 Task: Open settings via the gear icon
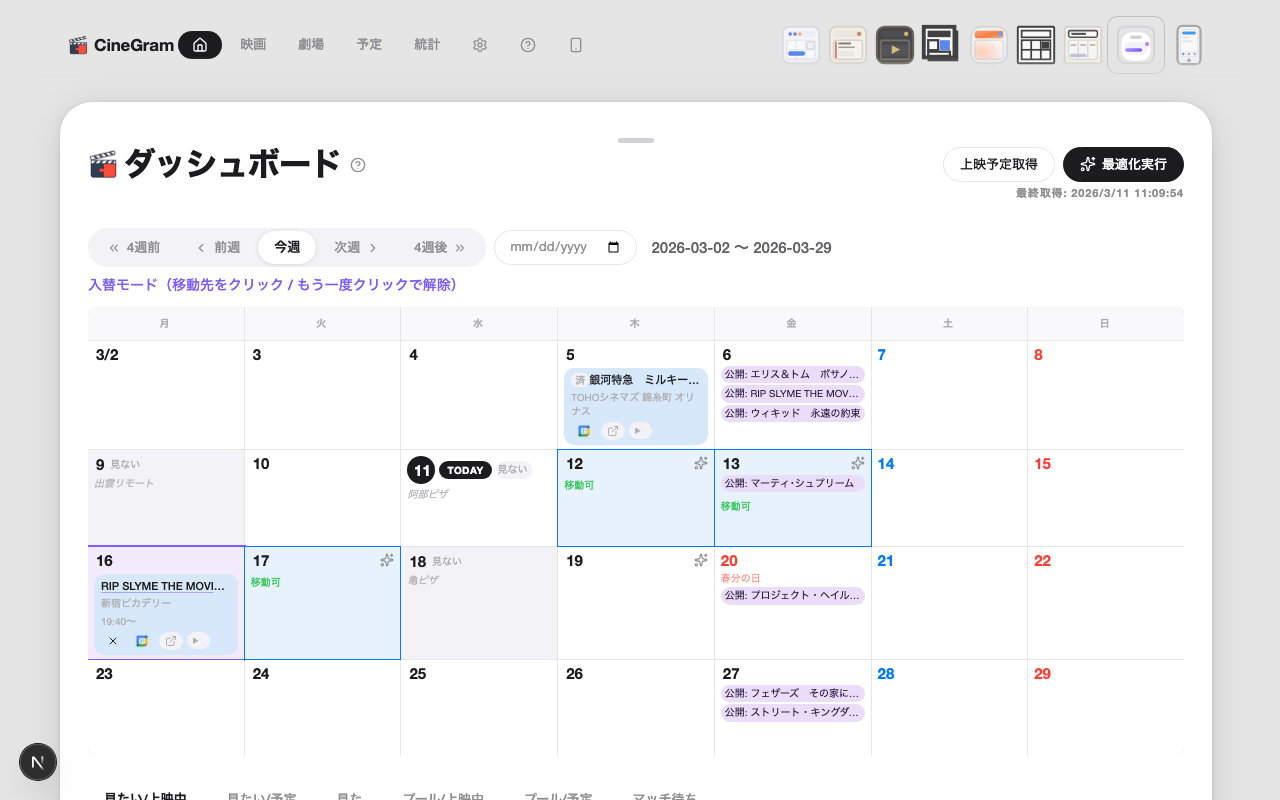click(480, 45)
